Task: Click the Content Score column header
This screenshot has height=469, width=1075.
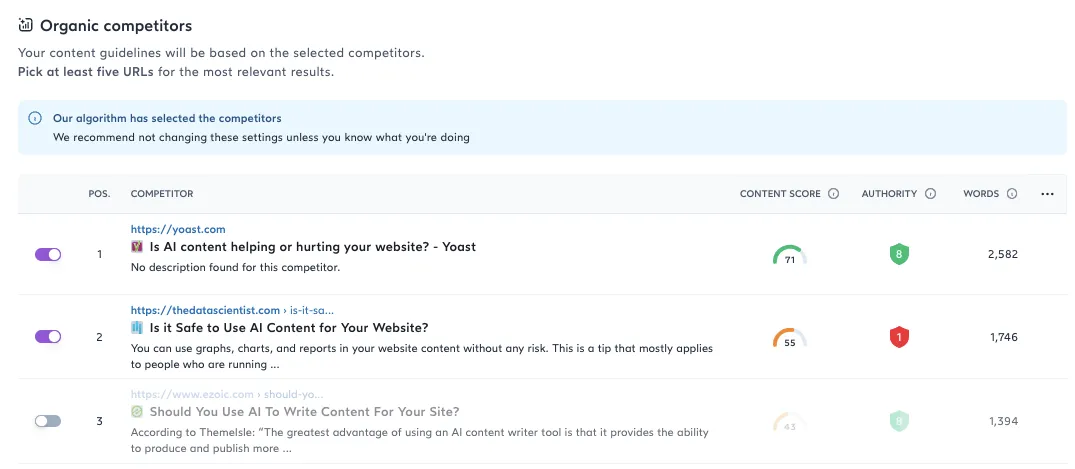Action: click(x=780, y=194)
